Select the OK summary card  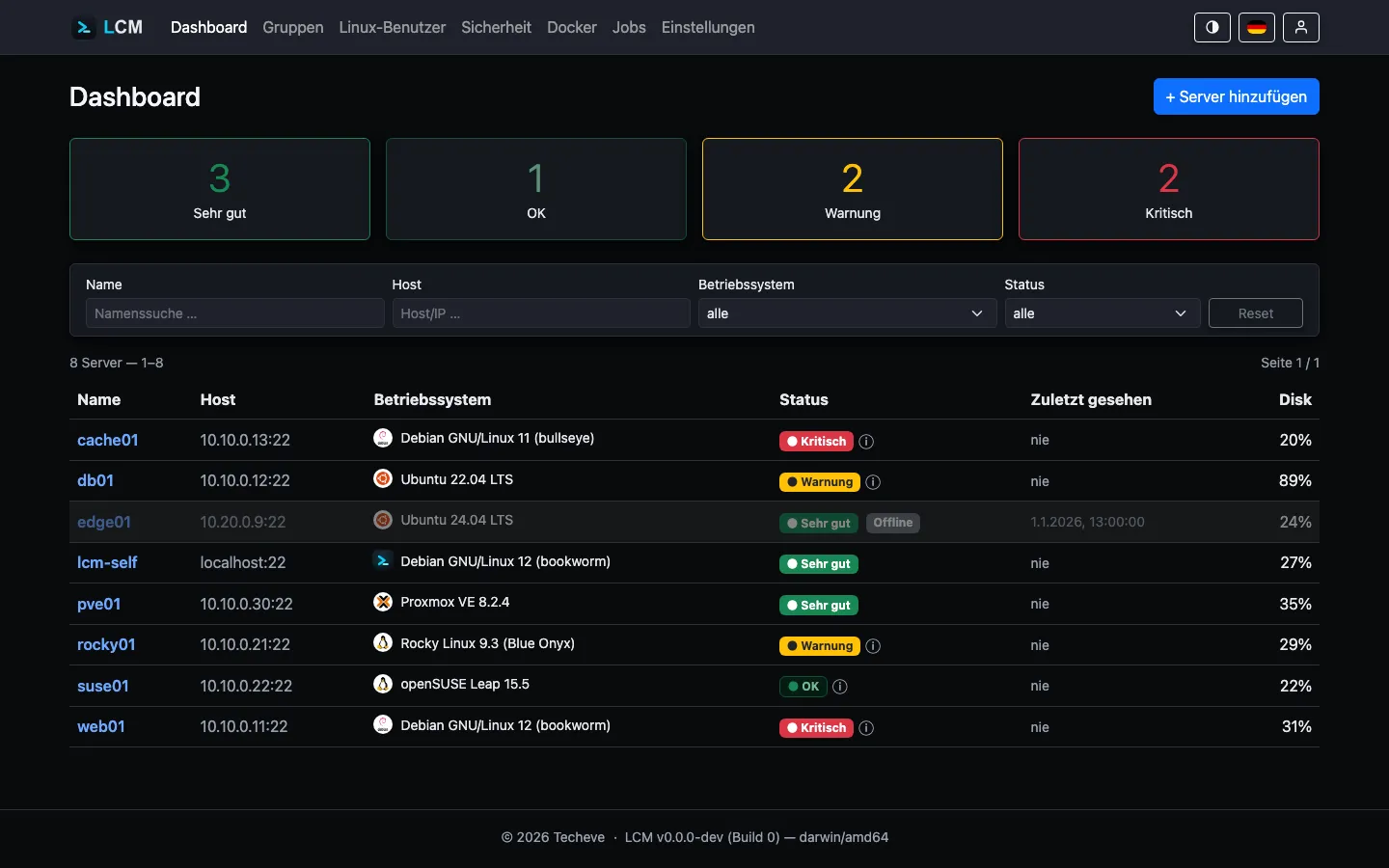536,189
